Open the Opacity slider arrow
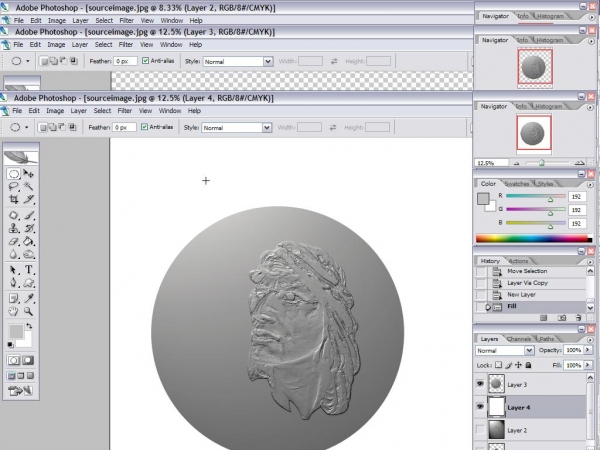Viewport: 600px width, 450px height. 588,350
